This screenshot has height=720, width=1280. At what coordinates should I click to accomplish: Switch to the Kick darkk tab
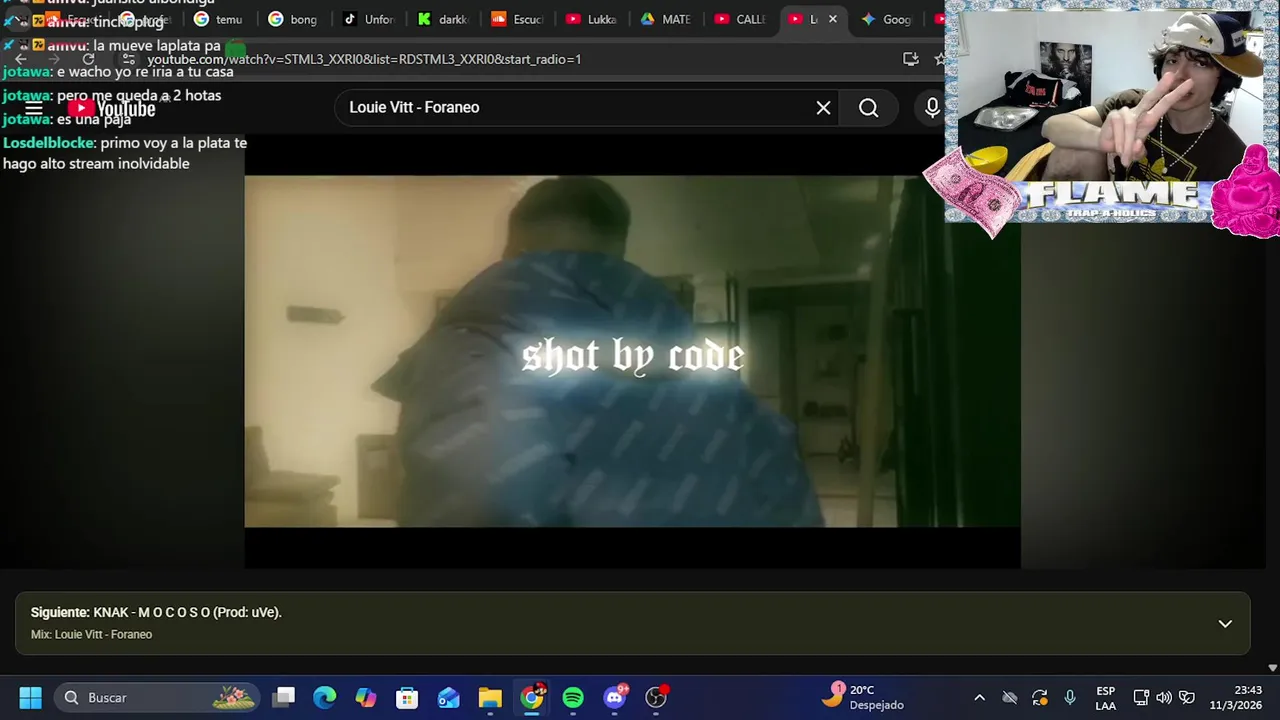coord(442,19)
